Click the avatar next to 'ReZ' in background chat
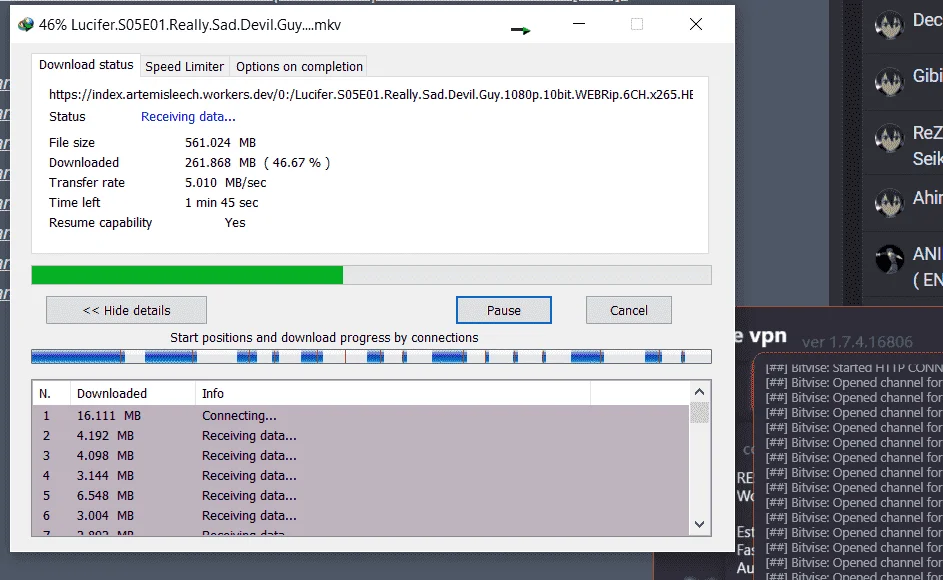This screenshot has height=580, width=943. [889, 138]
